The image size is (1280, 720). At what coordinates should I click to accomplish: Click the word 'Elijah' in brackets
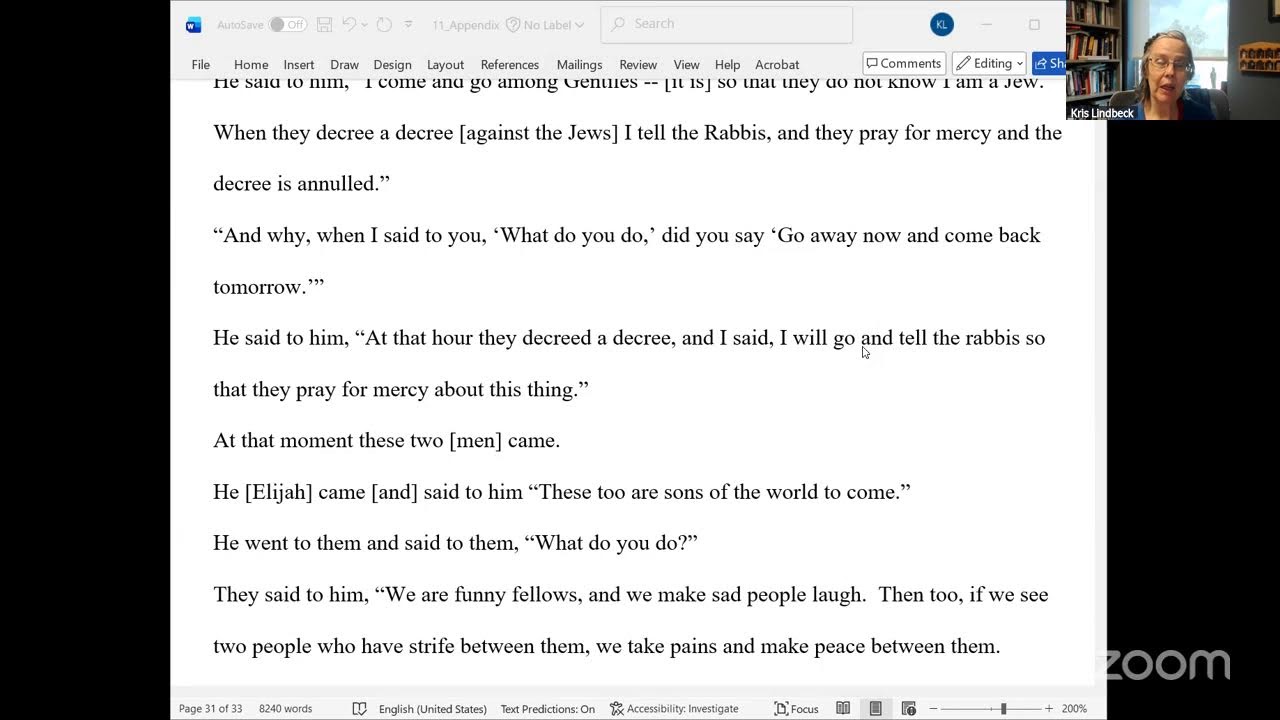pos(279,492)
